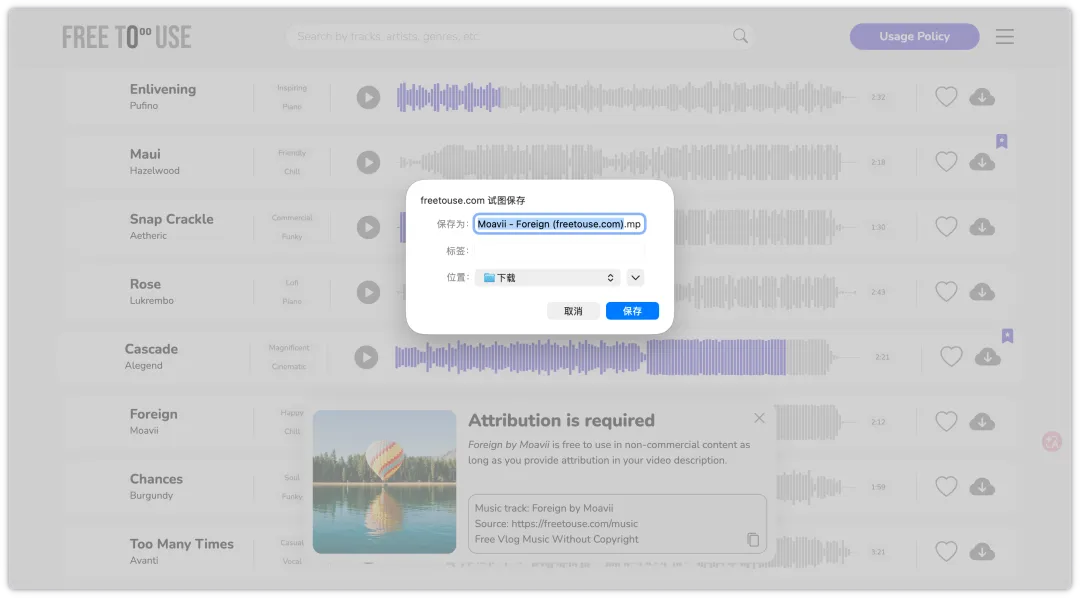Open the 下载 location dropdown
This screenshot has height=598, width=1080.
547,278
